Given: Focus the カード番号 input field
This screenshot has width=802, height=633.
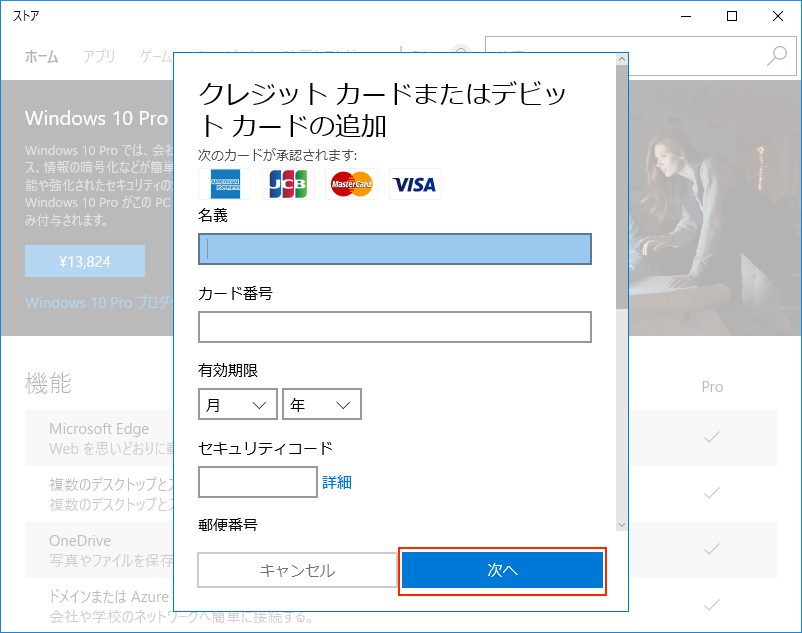Looking at the screenshot, I should [395, 327].
